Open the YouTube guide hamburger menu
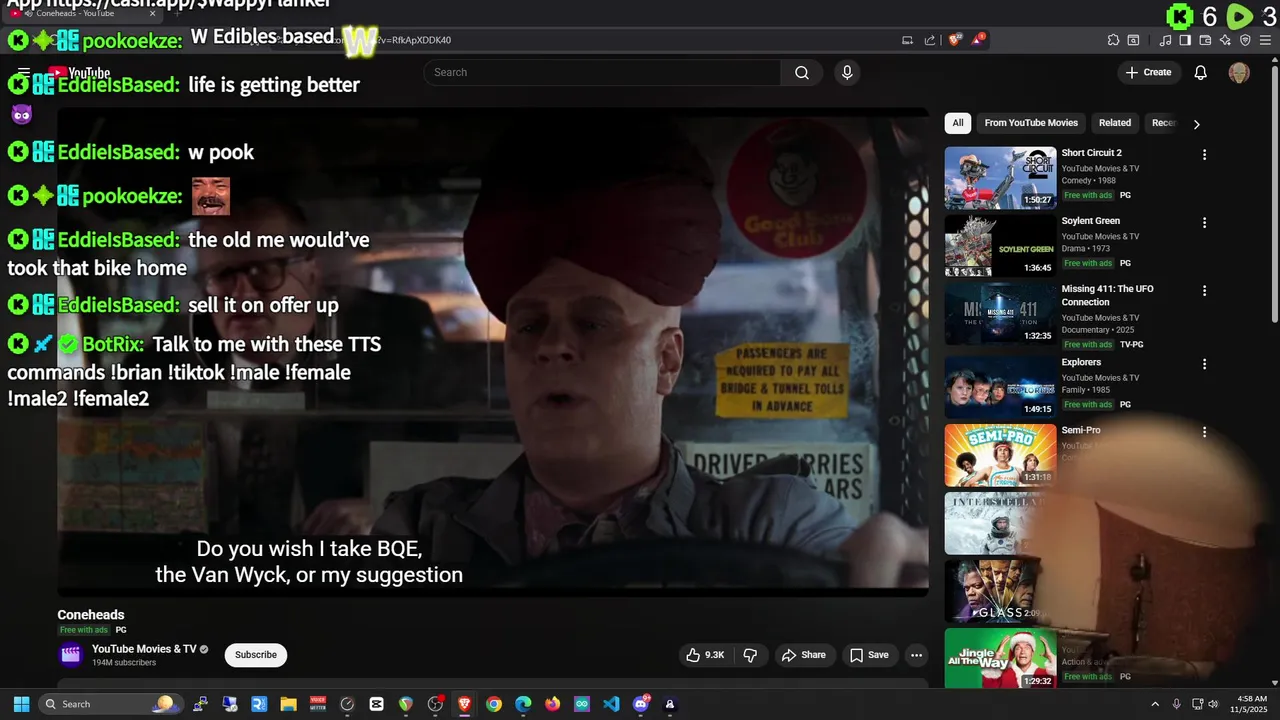This screenshot has height=720, width=1280. point(24,72)
